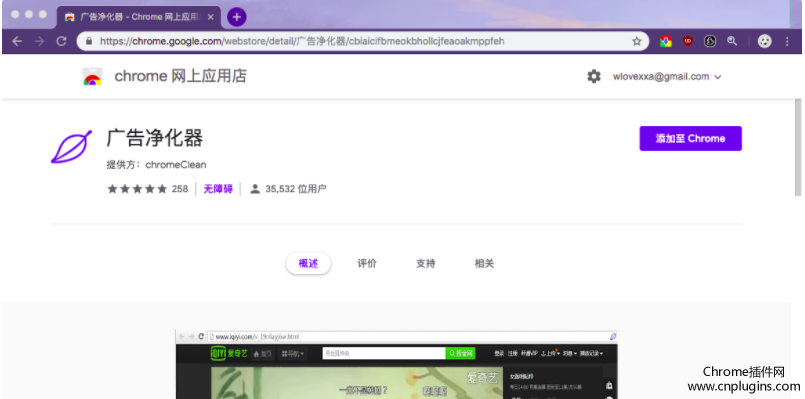The width and height of the screenshot is (805, 399).
Task: Expand wlovexxa@gmail.com account dropdown
Action: [x=667, y=77]
